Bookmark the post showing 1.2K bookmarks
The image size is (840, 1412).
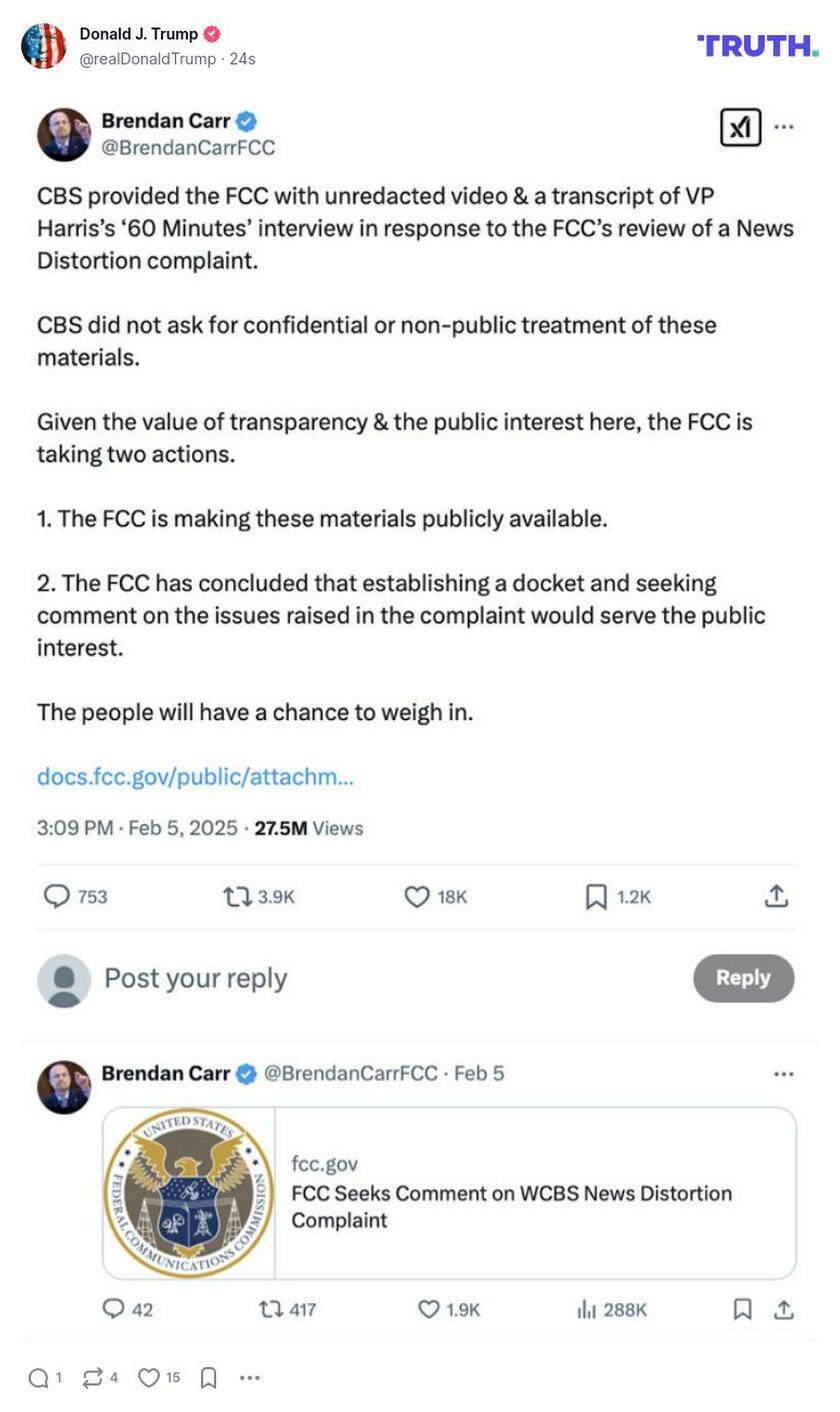[x=596, y=896]
